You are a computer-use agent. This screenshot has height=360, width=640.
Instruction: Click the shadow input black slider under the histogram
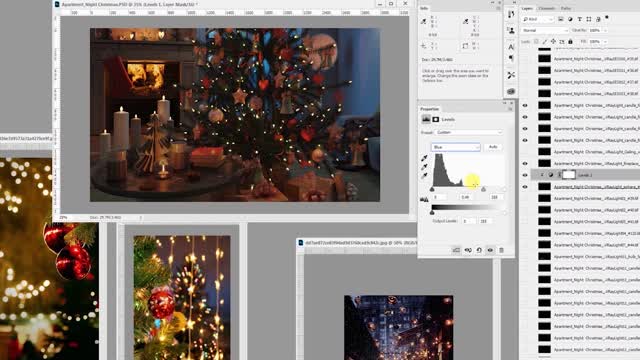coord(432,189)
